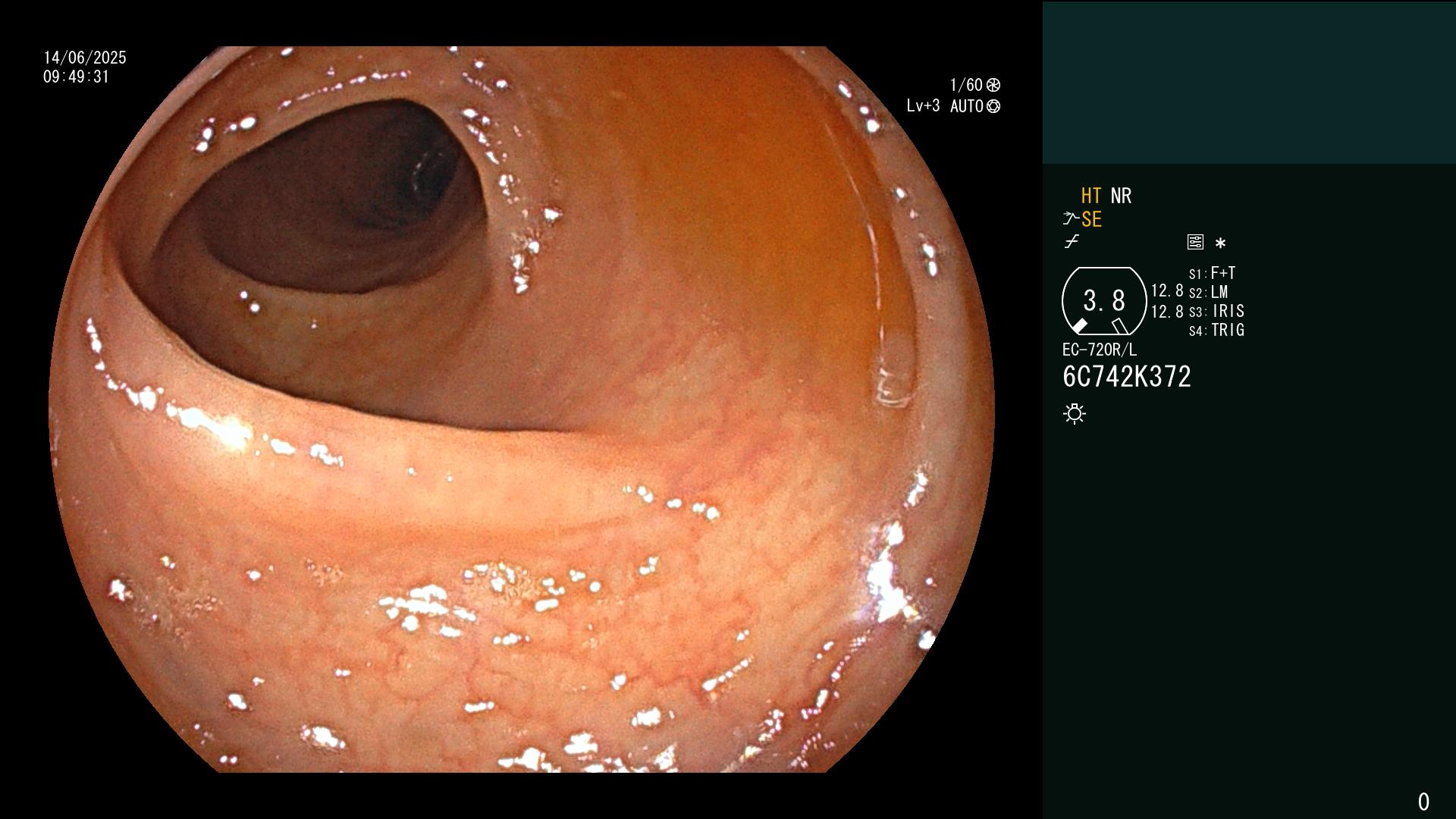Click the SE indicator
Screen dimensions: 1456x819
point(1091,219)
